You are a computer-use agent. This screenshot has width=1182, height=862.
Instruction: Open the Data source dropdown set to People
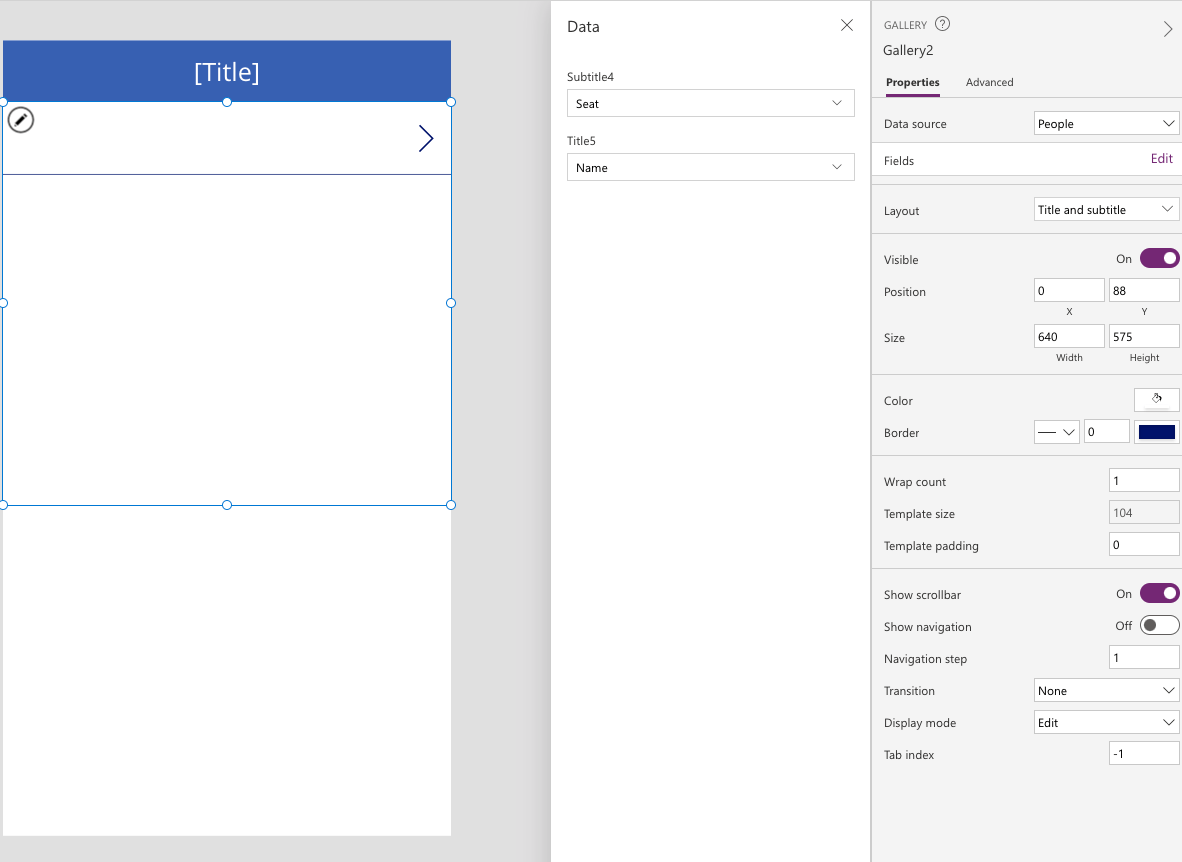pyautogui.click(x=1106, y=122)
